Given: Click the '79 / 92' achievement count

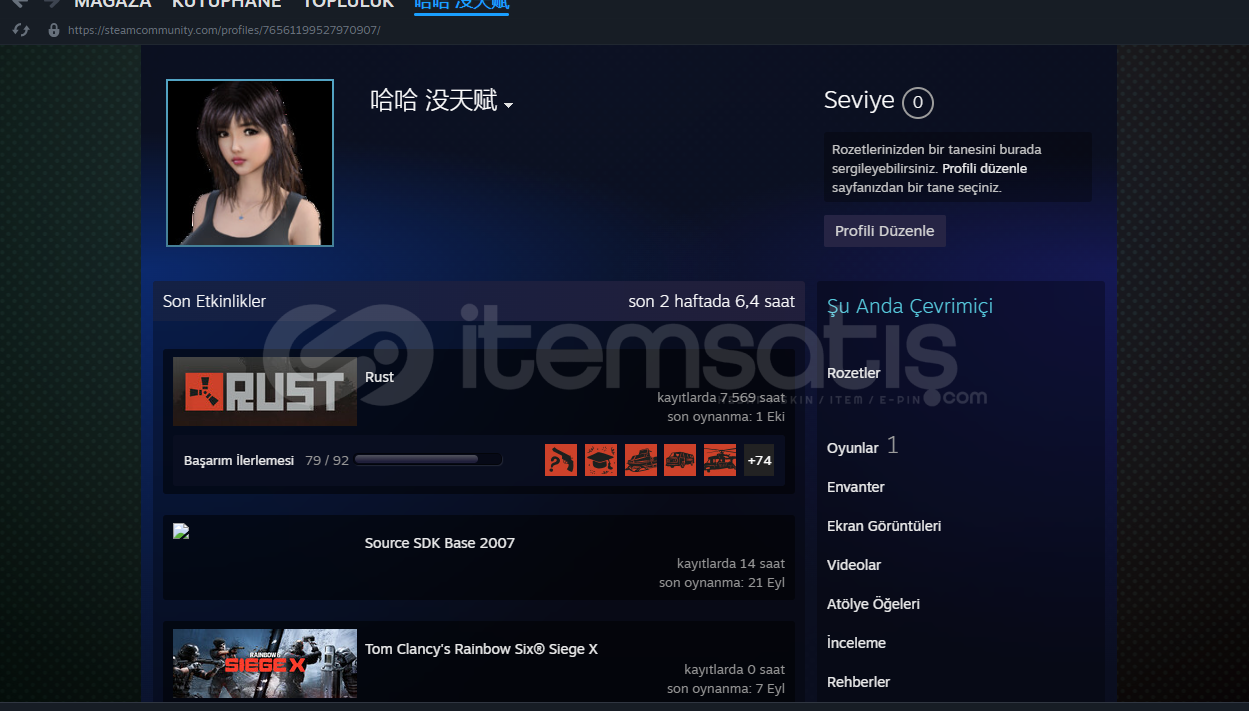Looking at the screenshot, I should [x=327, y=461].
